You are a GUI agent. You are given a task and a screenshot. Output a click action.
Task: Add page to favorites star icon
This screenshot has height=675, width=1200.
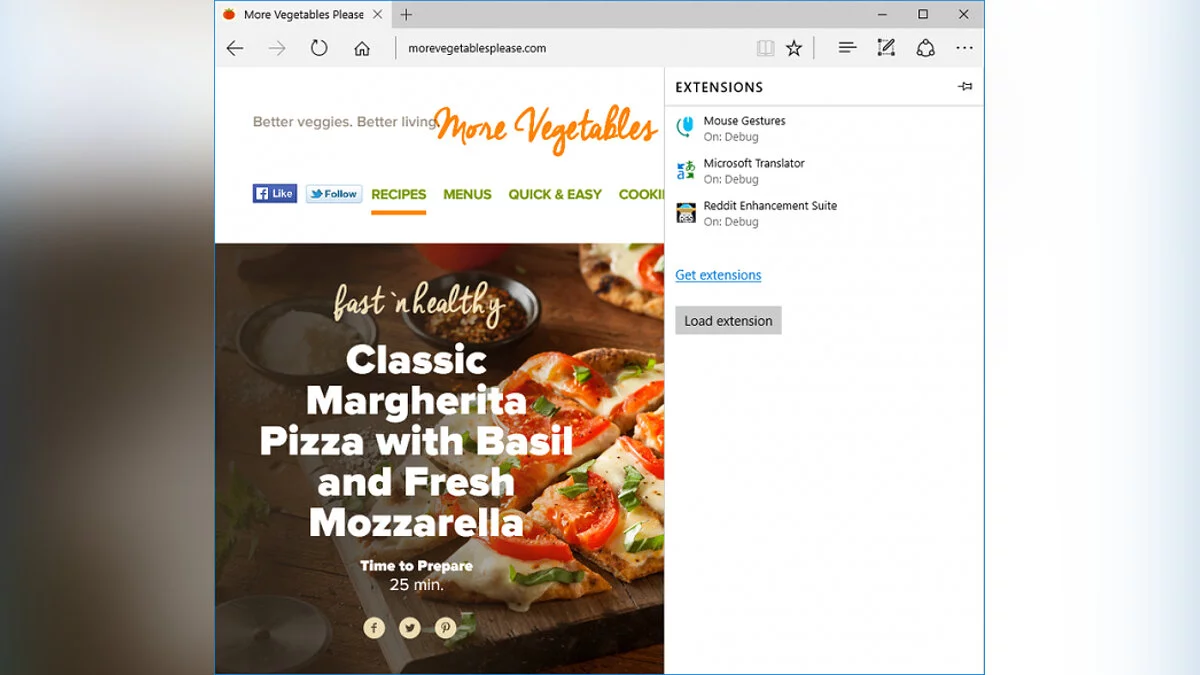pyautogui.click(x=794, y=48)
